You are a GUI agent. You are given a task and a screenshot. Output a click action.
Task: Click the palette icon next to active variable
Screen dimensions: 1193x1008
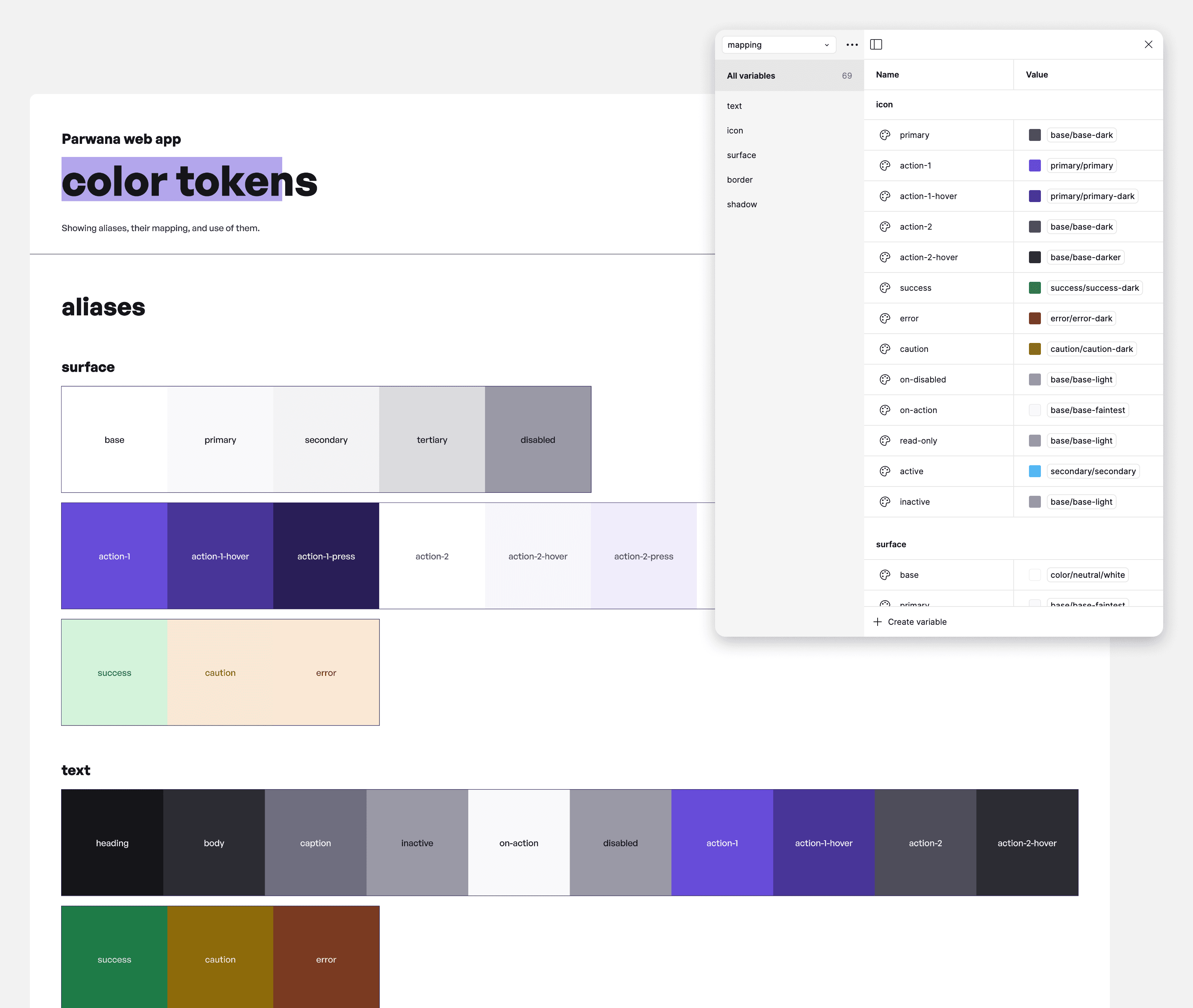tap(884, 471)
